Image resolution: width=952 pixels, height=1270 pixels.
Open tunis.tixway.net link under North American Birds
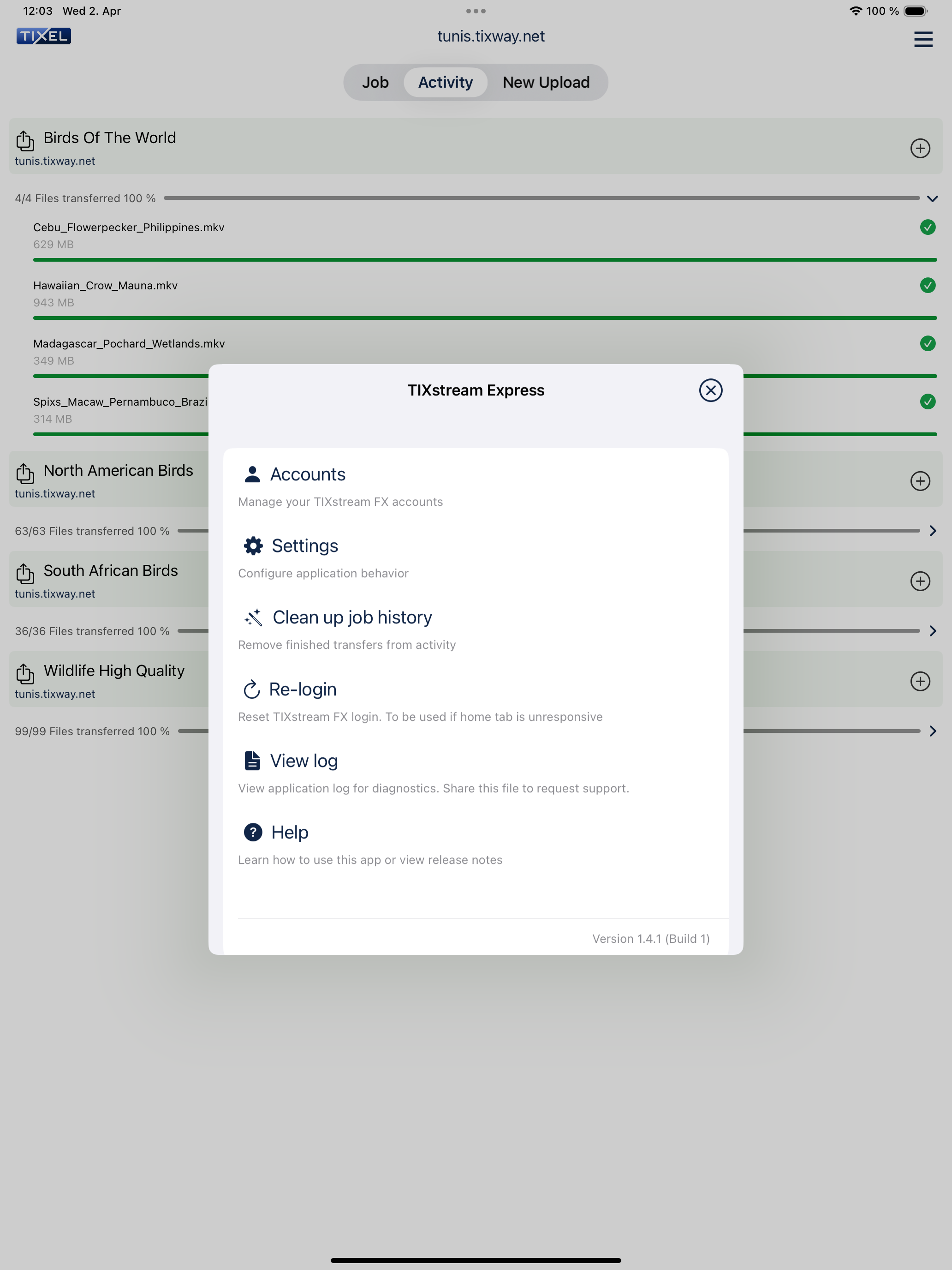55,494
